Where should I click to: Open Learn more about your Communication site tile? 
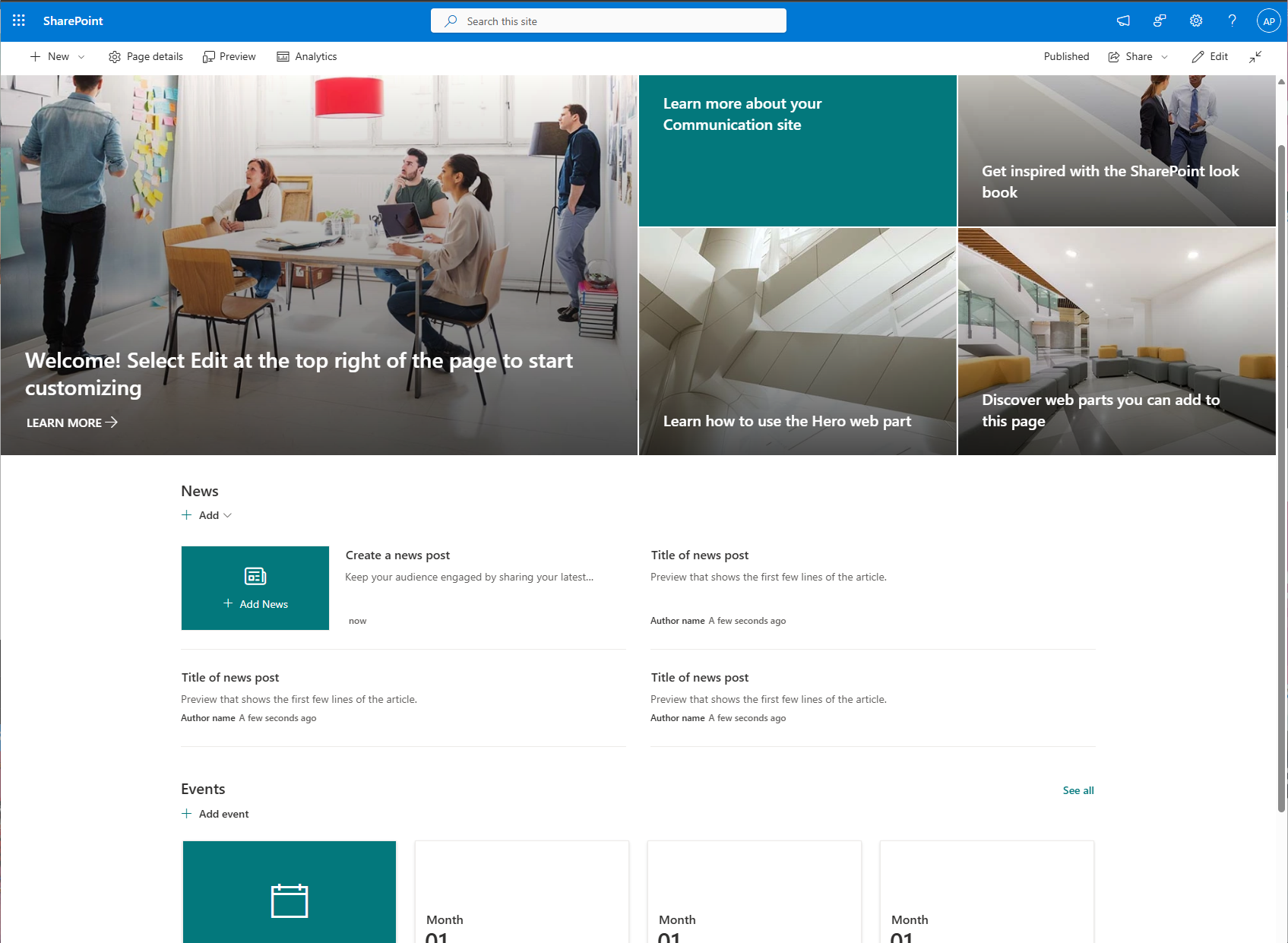(x=797, y=150)
